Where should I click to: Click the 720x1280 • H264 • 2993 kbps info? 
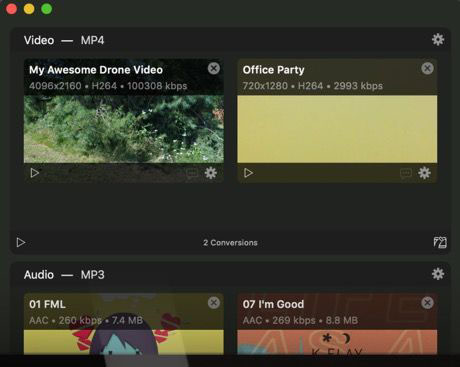point(313,86)
